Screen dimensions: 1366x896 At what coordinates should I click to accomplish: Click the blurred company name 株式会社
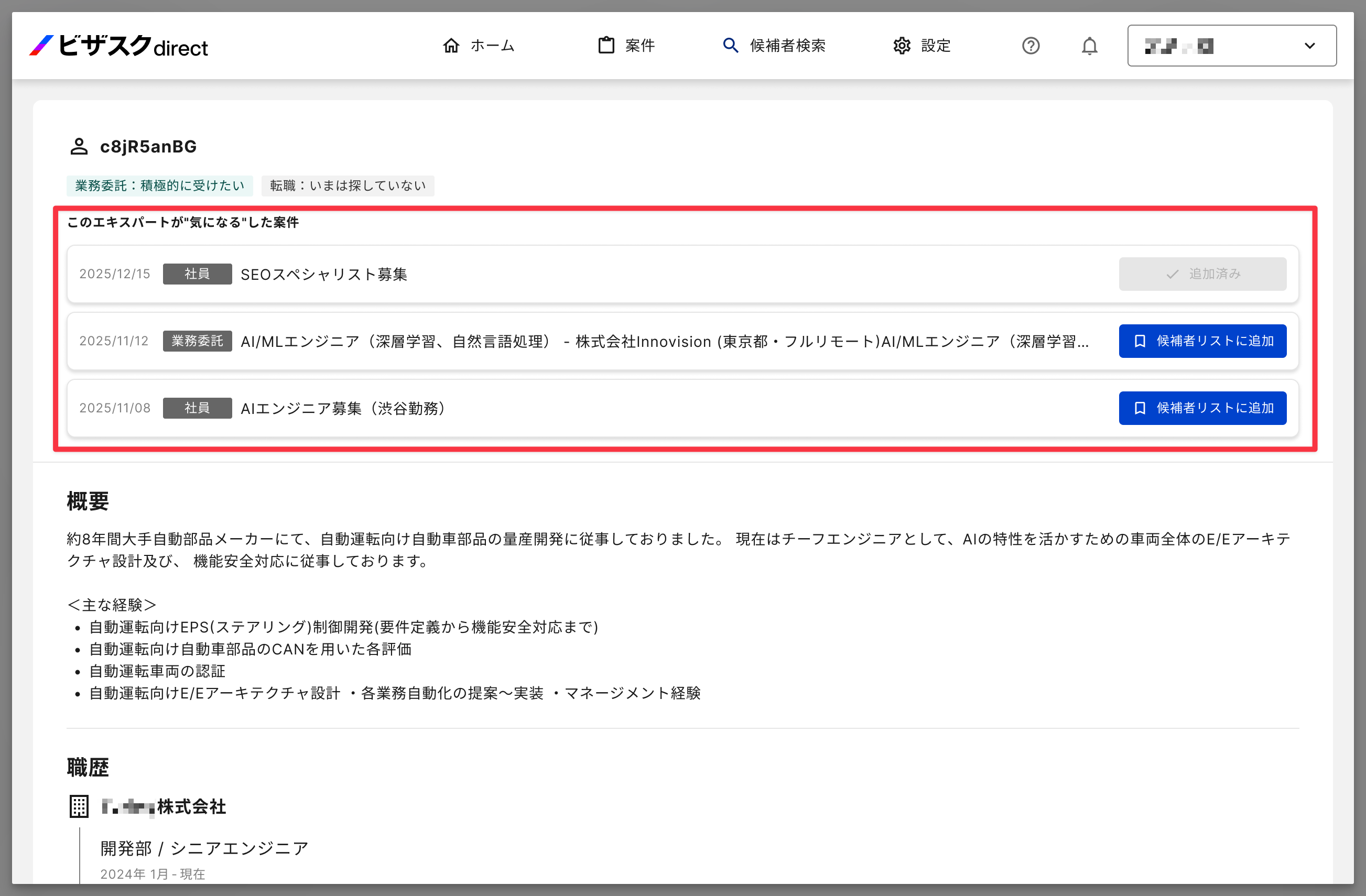click(164, 806)
